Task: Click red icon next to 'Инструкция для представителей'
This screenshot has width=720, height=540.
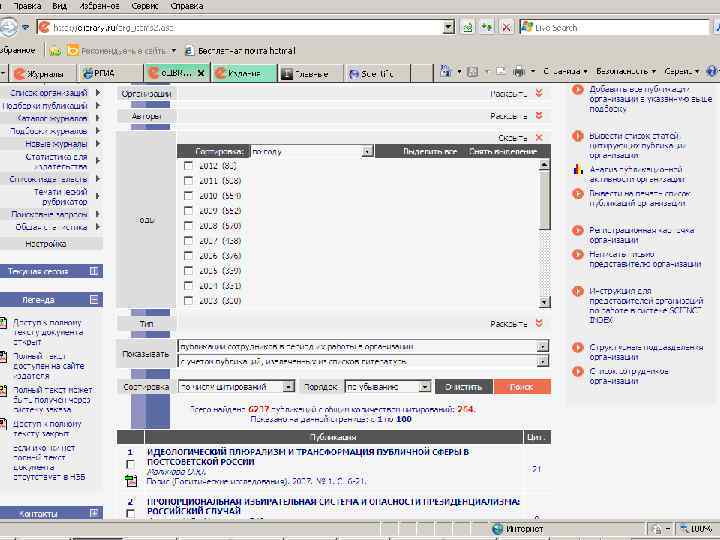Action: [x=578, y=291]
